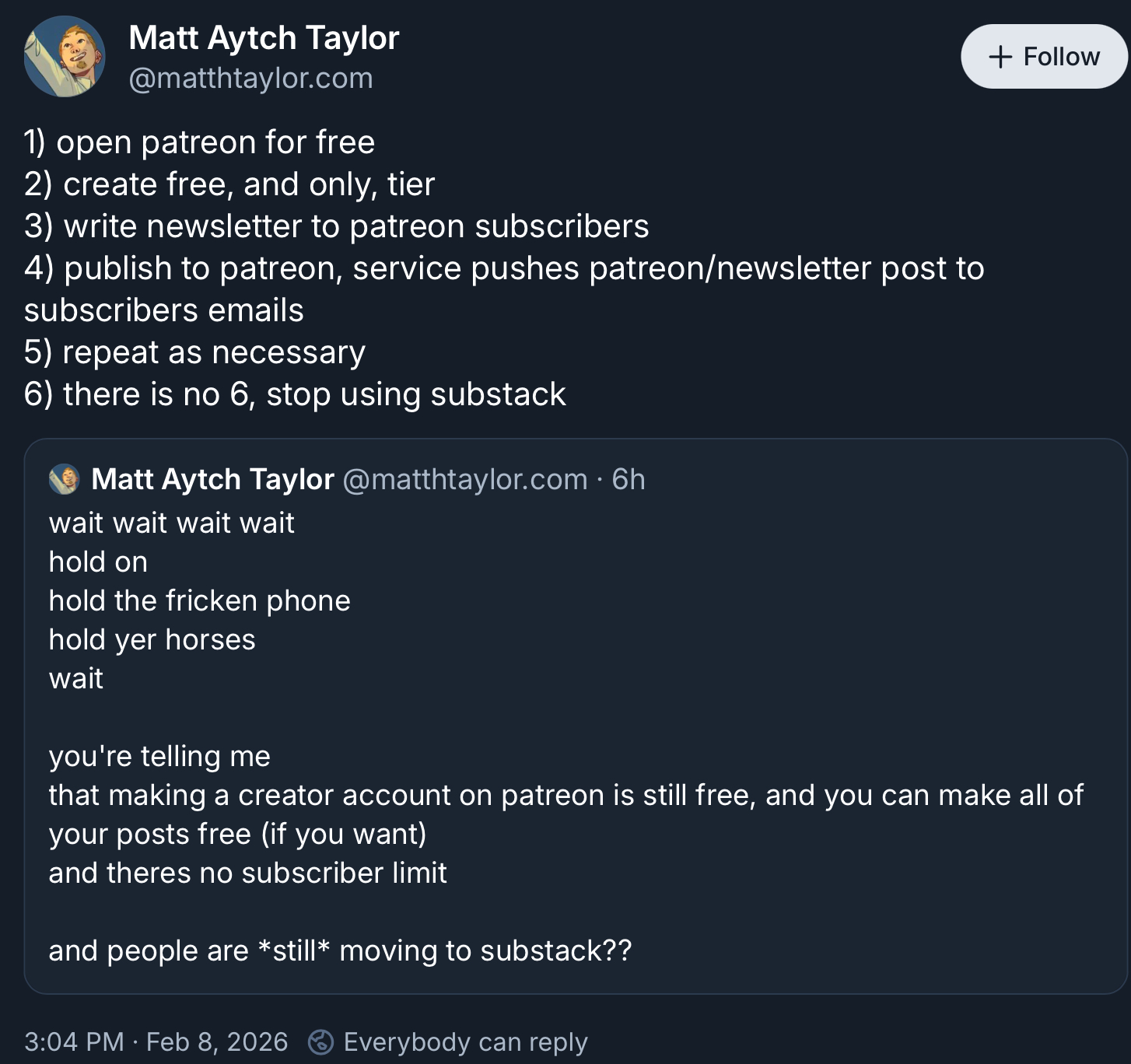
Task: Click the globe icon beside Everybody can reply
Action: (x=321, y=1041)
